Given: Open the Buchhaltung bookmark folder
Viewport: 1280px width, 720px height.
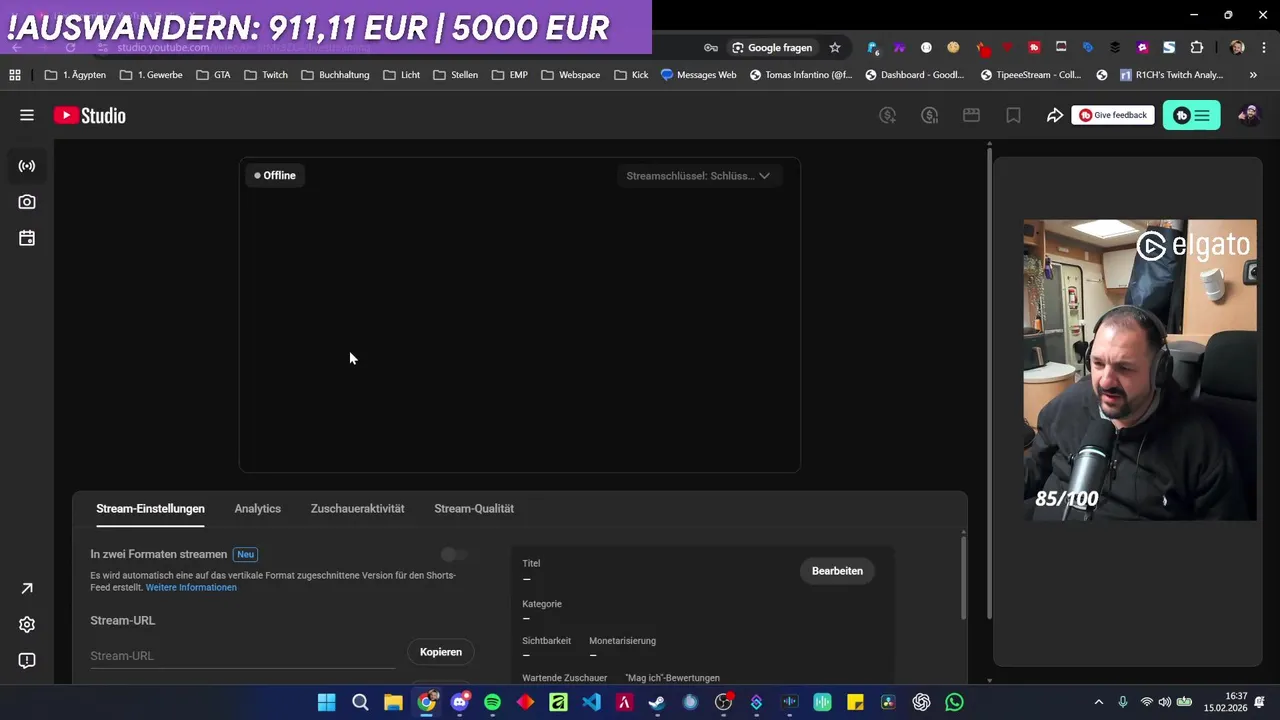Looking at the screenshot, I should (x=336, y=75).
